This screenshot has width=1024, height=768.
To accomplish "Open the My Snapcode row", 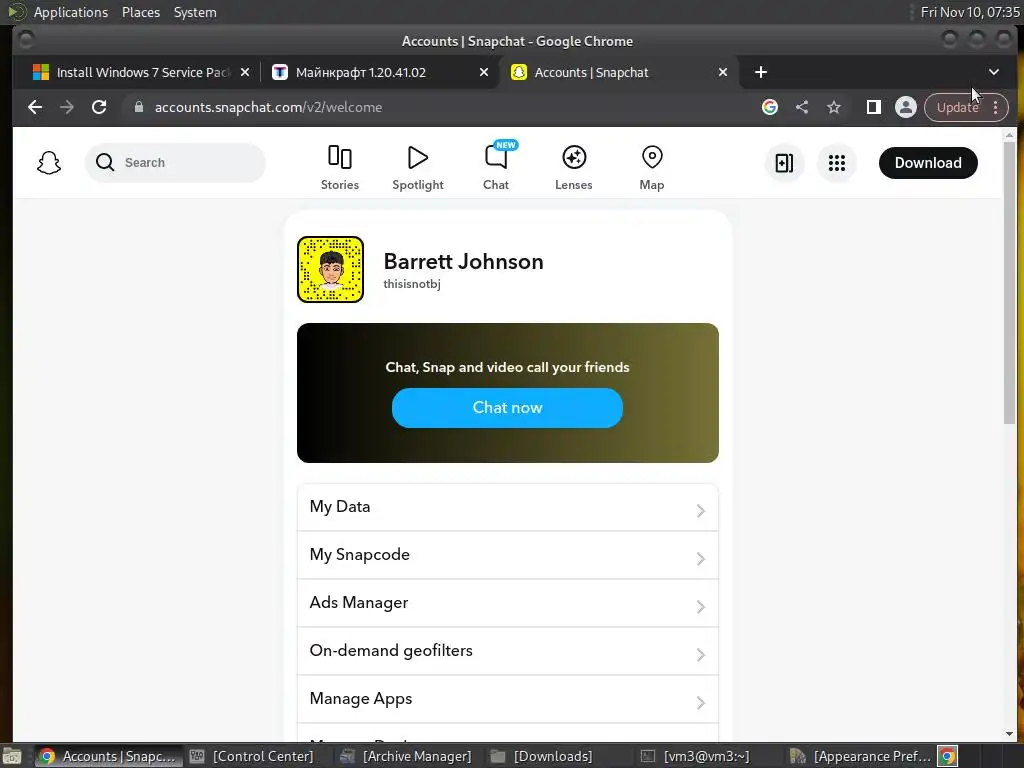I will (507, 555).
